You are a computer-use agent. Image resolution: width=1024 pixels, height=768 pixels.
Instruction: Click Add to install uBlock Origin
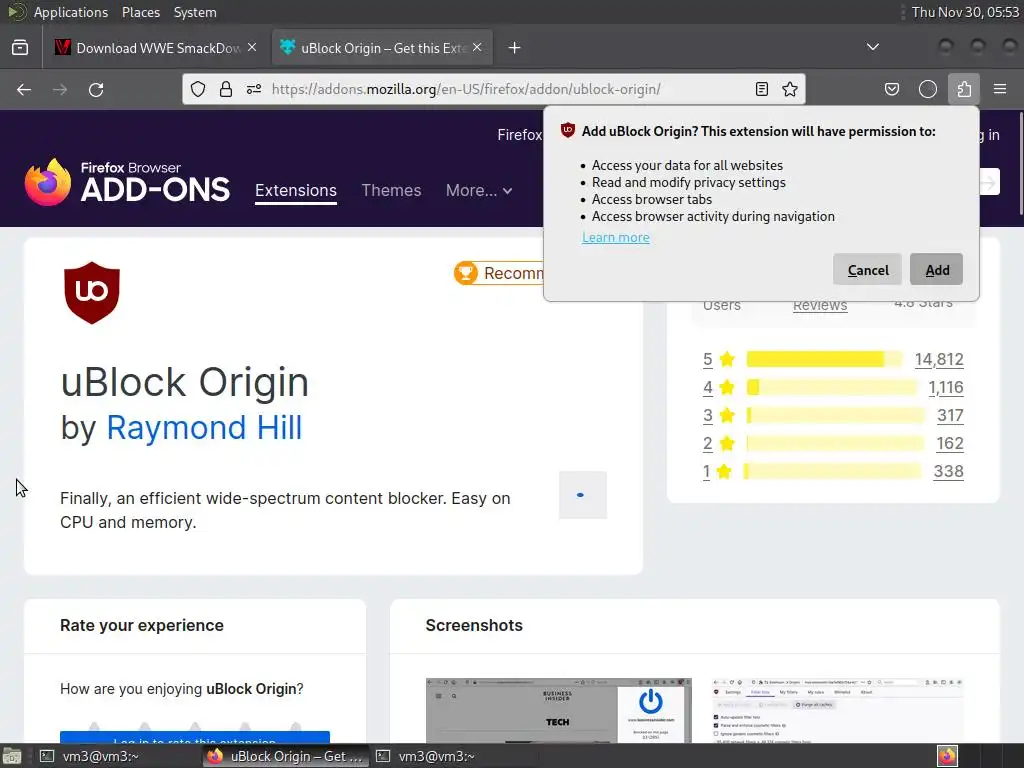936,269
